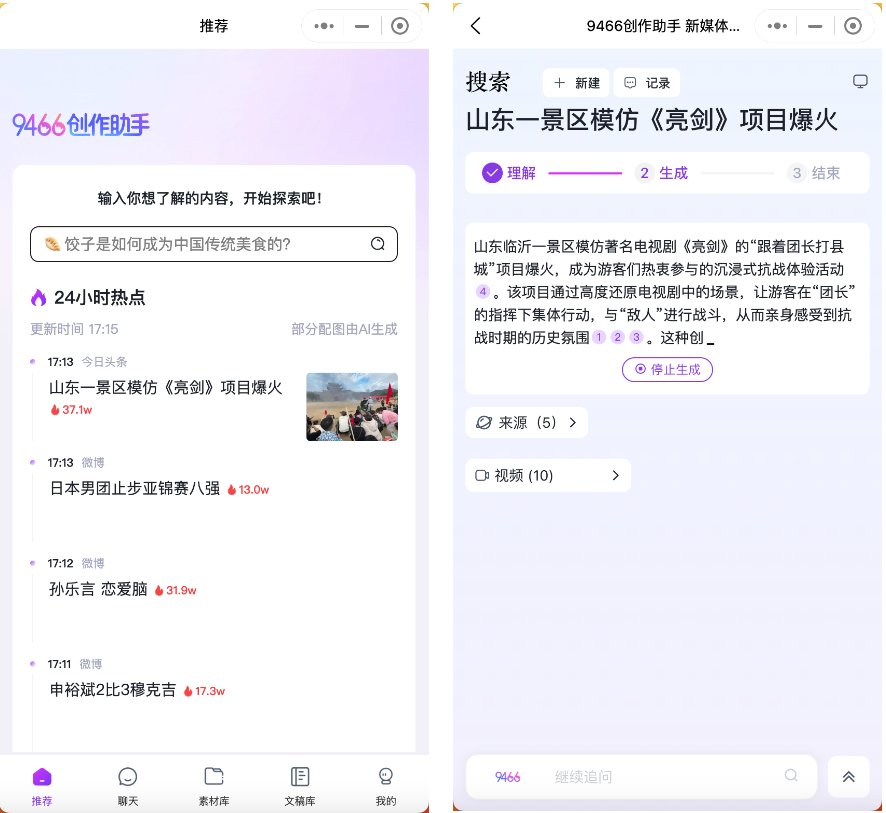The height and width of the screenshot is (813, 886).
Task: Click the 37.1w heat count
Action: point(71,410)
